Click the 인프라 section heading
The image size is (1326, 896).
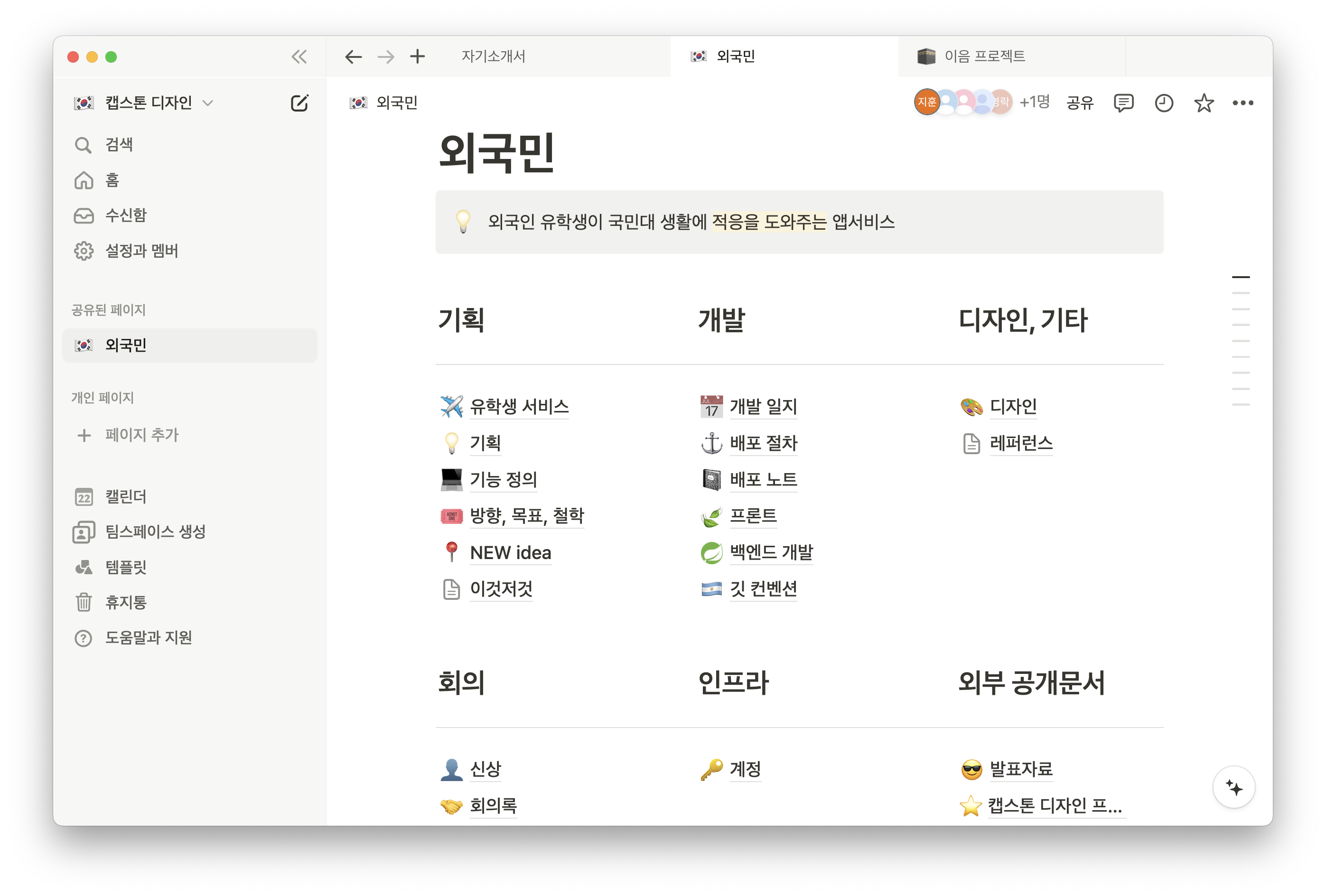(733, 682)
